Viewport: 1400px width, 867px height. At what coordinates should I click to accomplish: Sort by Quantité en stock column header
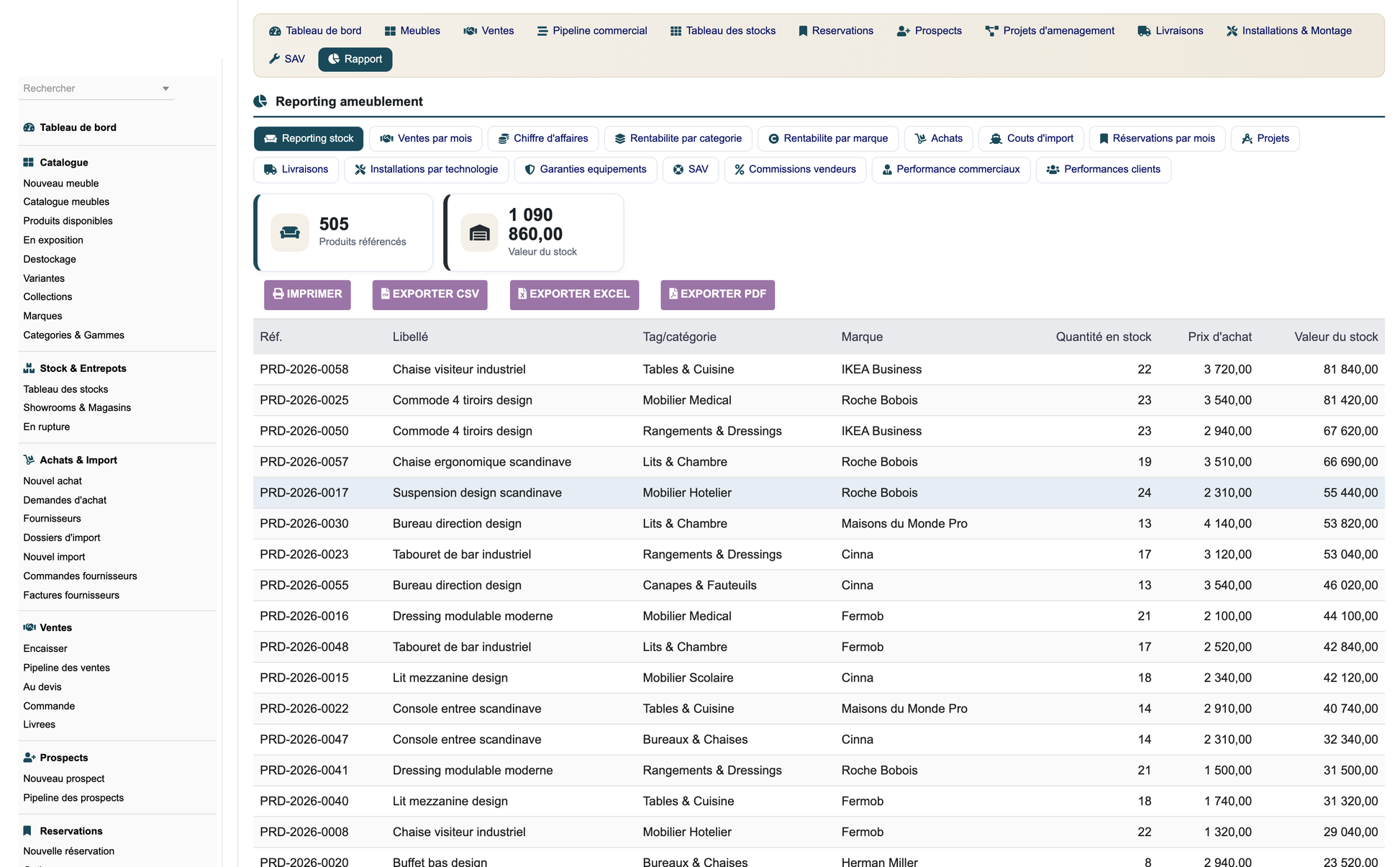coord(1103,337)
